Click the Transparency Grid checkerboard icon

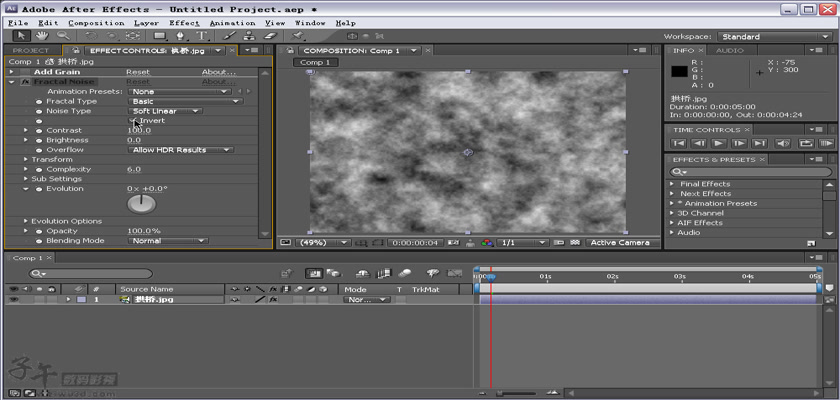(575, 243)
